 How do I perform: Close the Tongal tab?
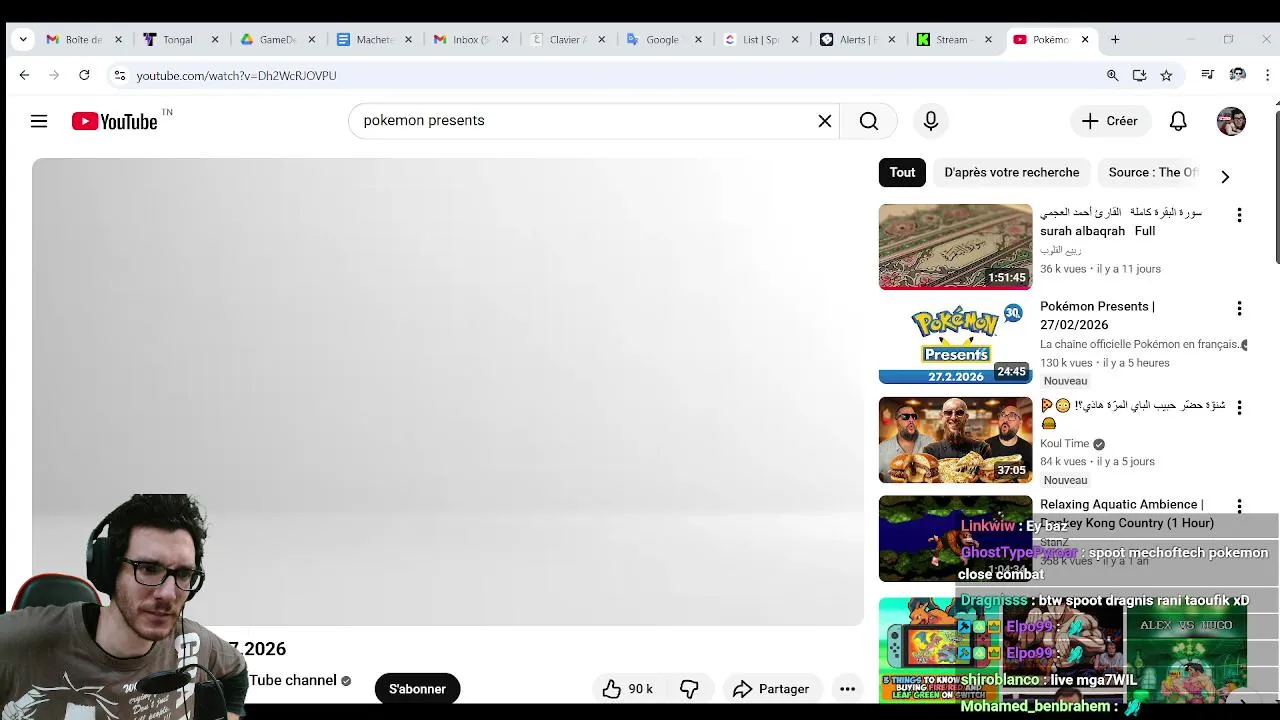click(x=215, y=40)
